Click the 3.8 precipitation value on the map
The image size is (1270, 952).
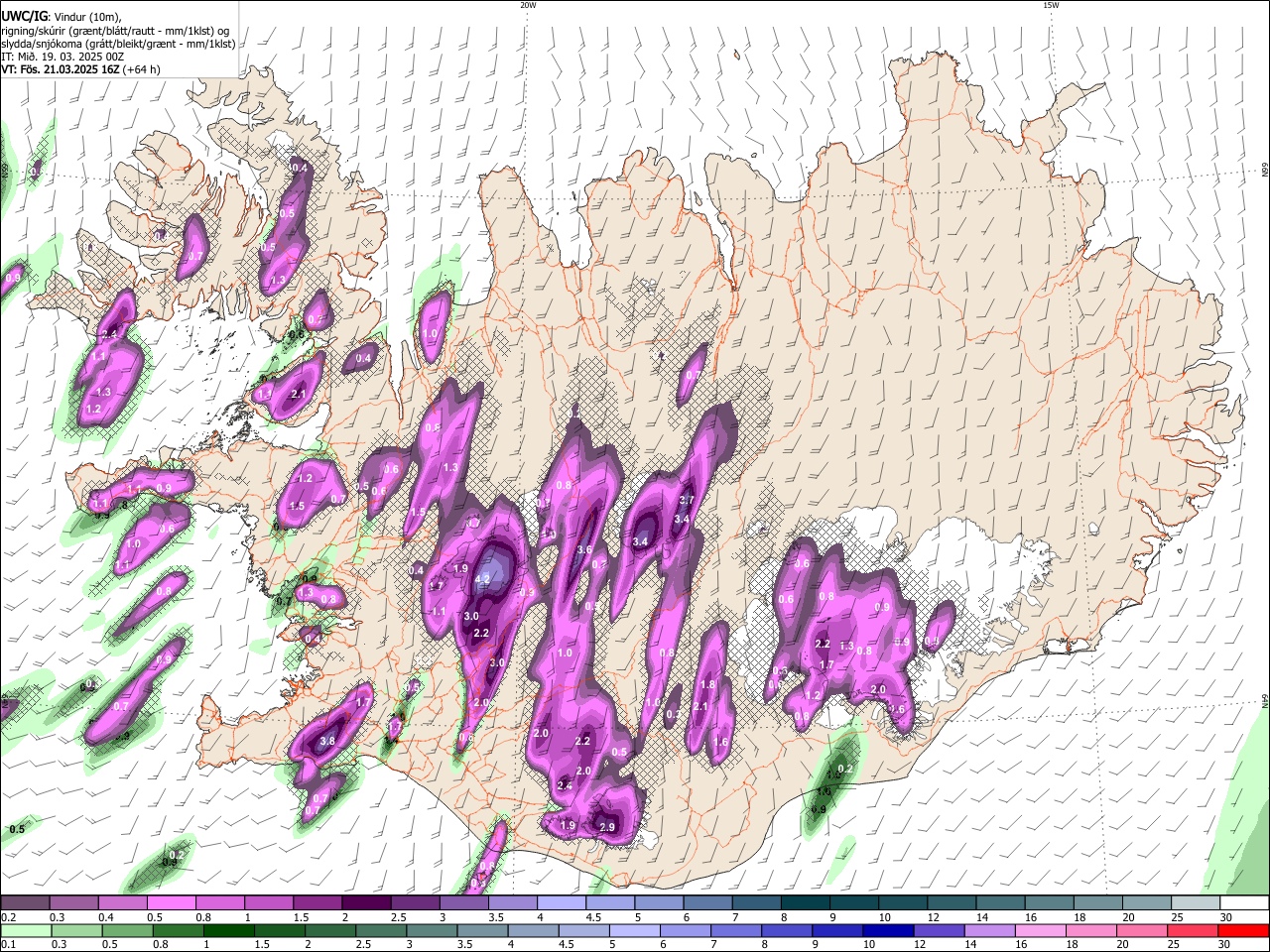328,741
